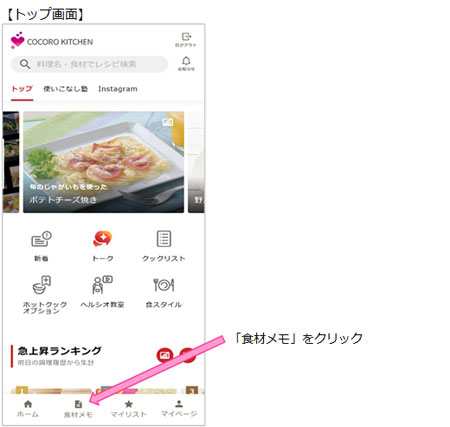Viewport: 450px width, 427px height.
Task: Click the magnifier search icon
Action: click(25, 64)
